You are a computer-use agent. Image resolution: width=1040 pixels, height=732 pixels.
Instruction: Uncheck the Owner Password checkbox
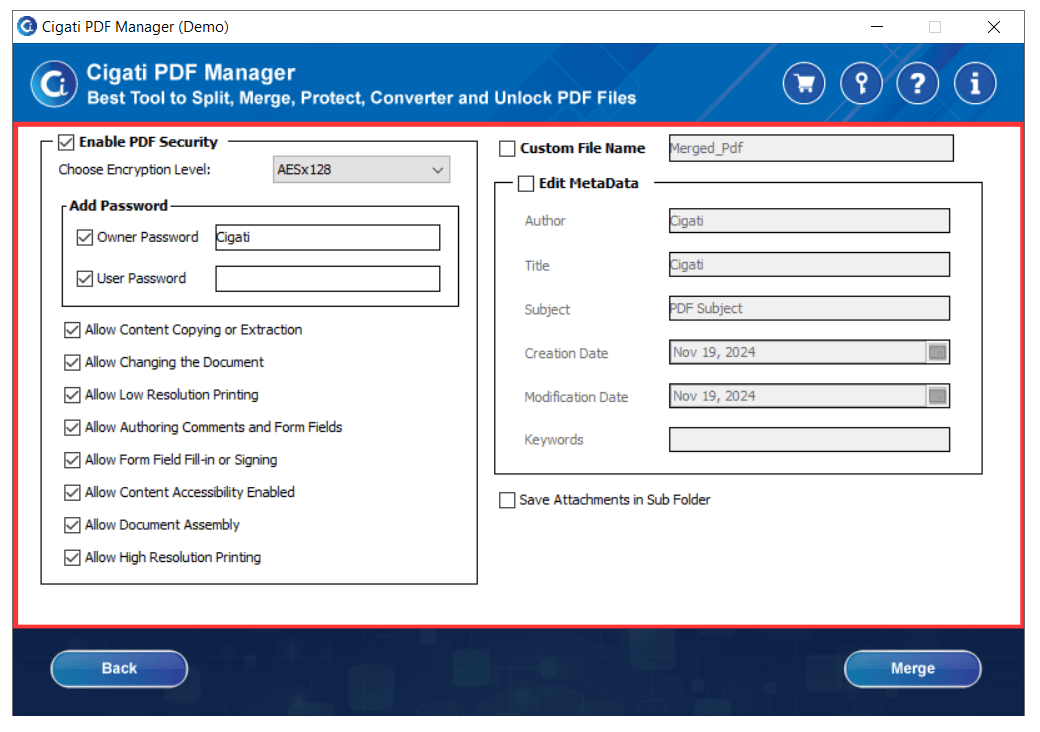pos(84,237)
